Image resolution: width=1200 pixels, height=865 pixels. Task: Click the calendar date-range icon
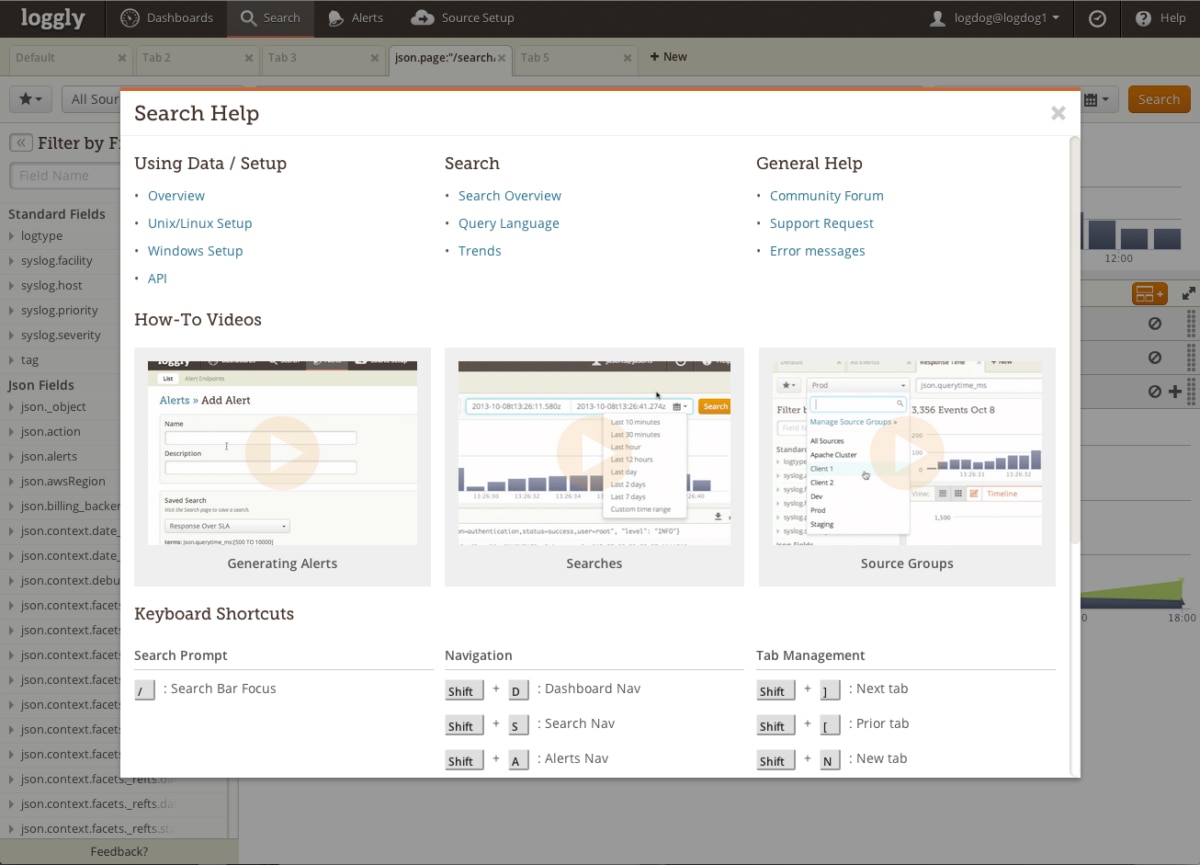[1089, 99]
